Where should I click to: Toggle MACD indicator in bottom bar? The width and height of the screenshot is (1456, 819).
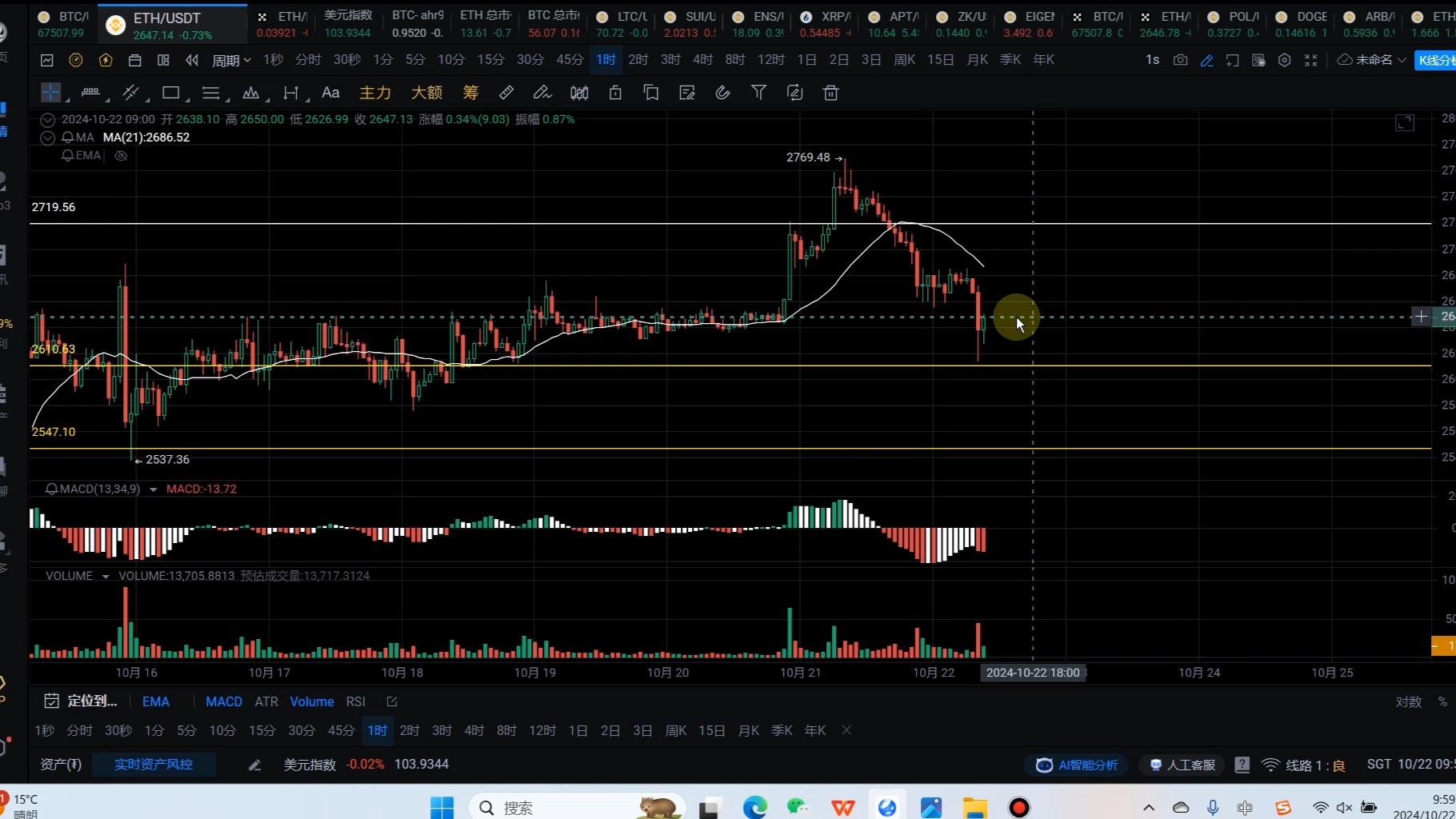224,701
